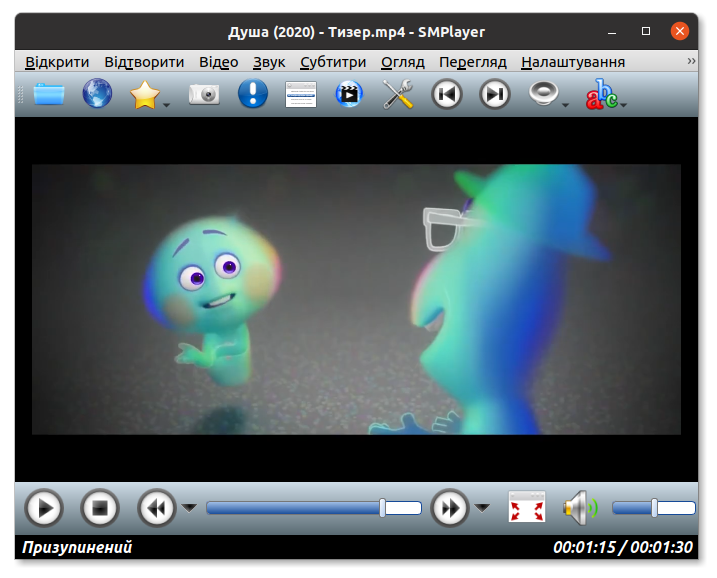Jump to previous track in toolbar
717x578 pixels.
tap(447, 94)
